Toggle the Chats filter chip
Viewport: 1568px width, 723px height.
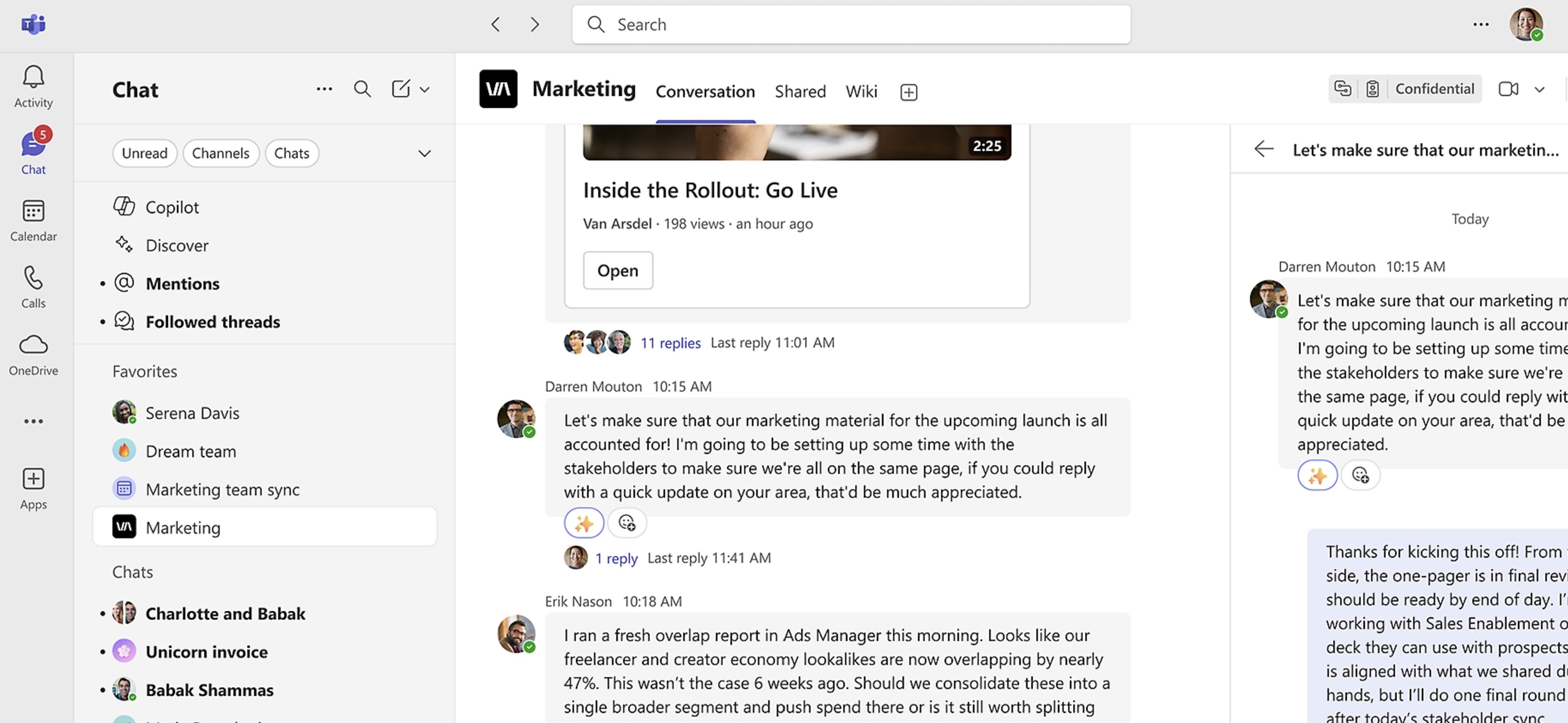(x=291, y=153)
